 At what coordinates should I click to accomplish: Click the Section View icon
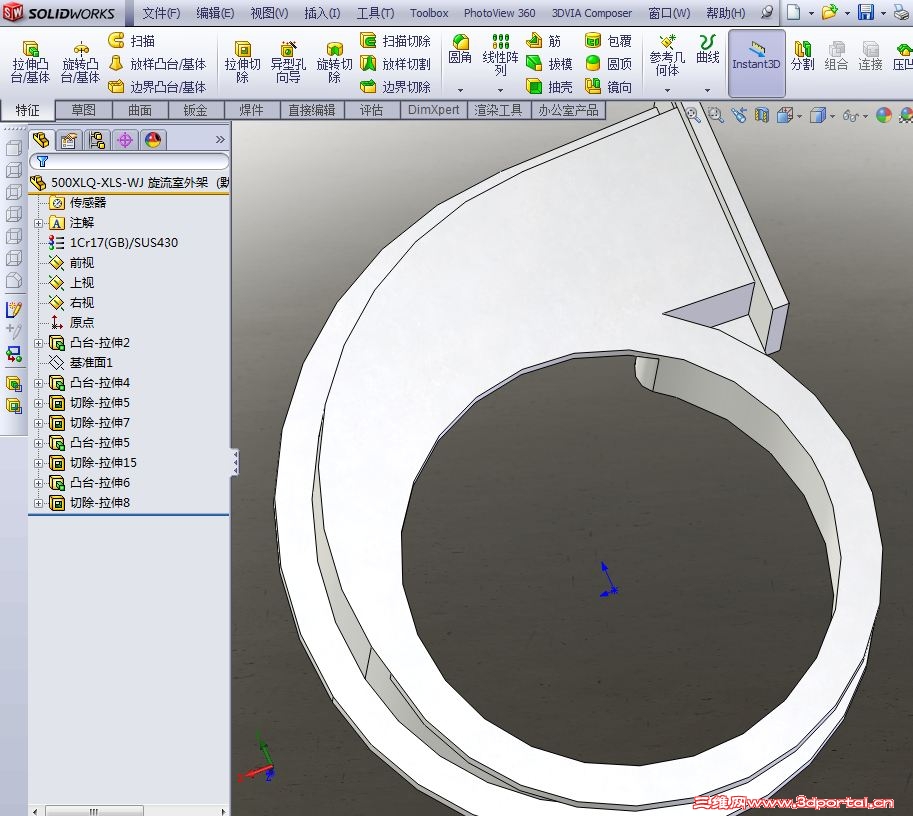(x=762, y=115)
